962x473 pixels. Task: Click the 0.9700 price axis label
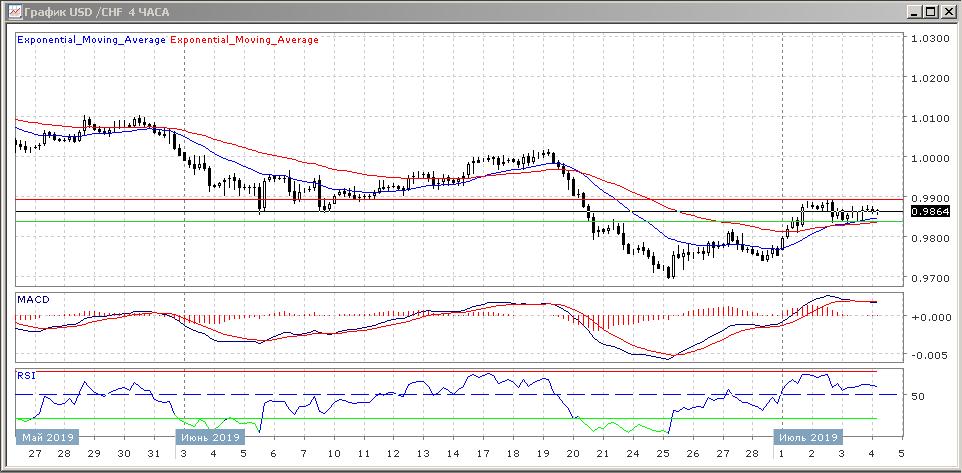point(929,278)
